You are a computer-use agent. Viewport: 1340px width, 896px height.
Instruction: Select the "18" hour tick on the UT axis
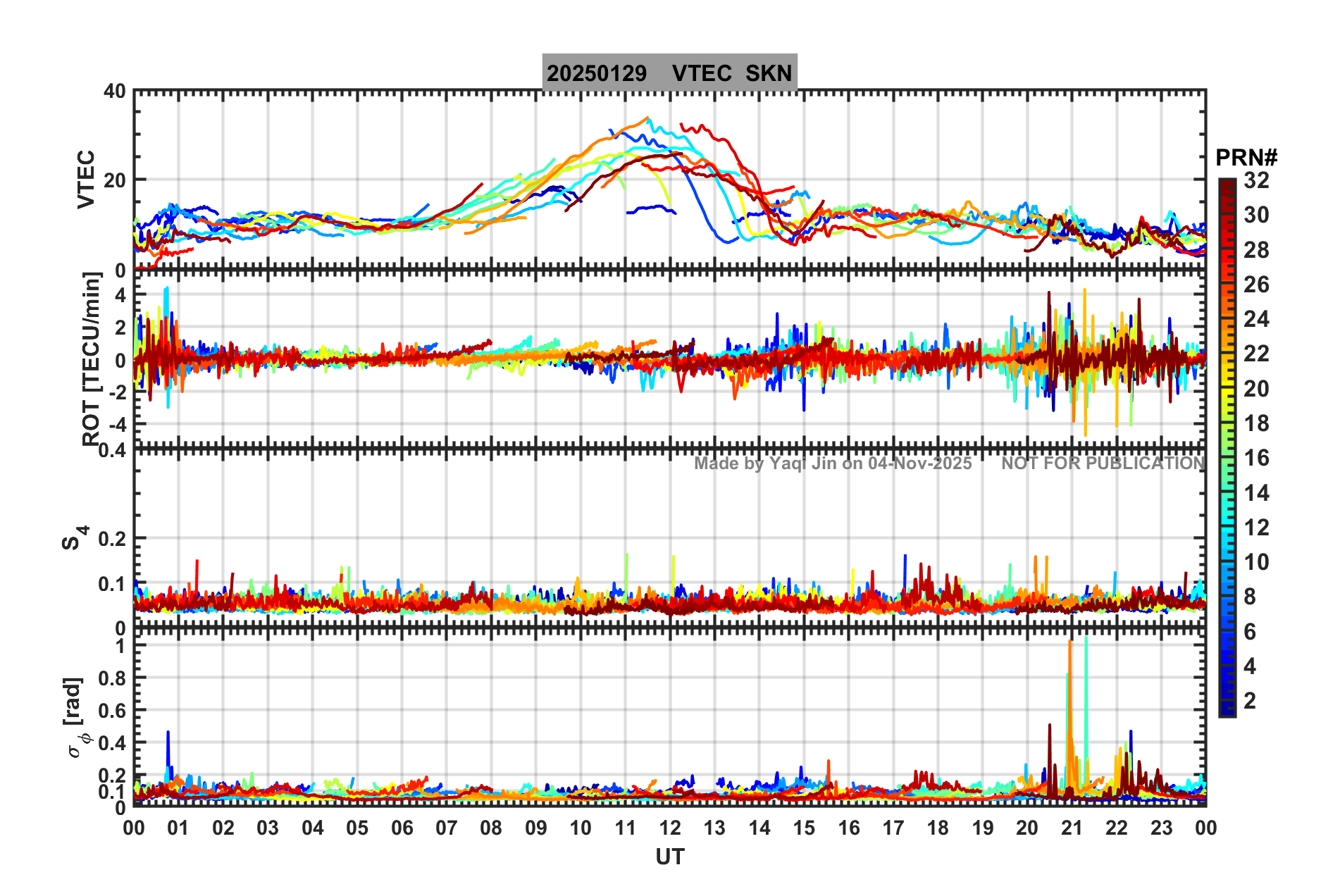(x=938, y=828)
